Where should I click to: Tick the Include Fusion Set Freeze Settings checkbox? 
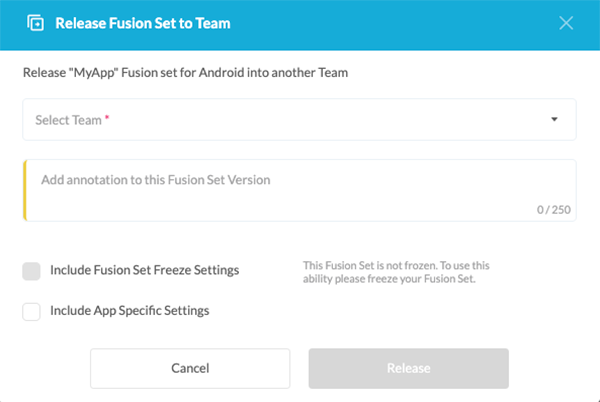[31, 270]
